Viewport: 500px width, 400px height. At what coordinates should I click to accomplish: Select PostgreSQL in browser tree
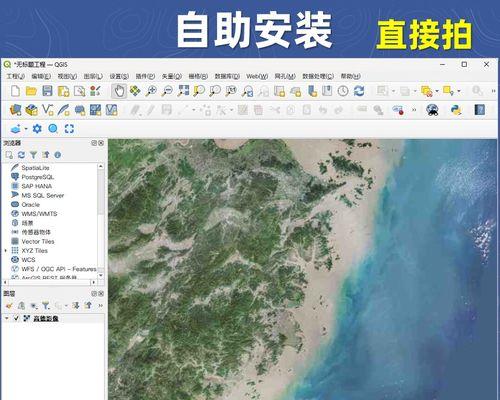click(x=37, y=177)
